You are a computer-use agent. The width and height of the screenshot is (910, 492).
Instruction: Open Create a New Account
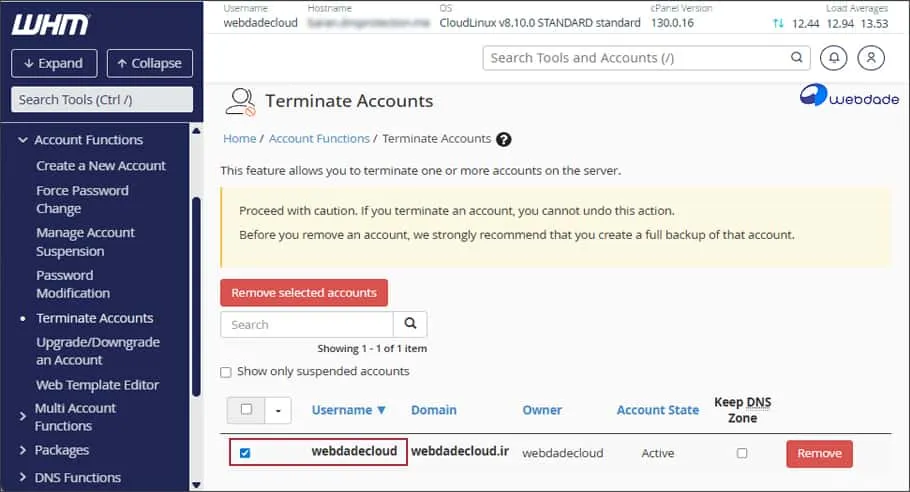(101, 166)
